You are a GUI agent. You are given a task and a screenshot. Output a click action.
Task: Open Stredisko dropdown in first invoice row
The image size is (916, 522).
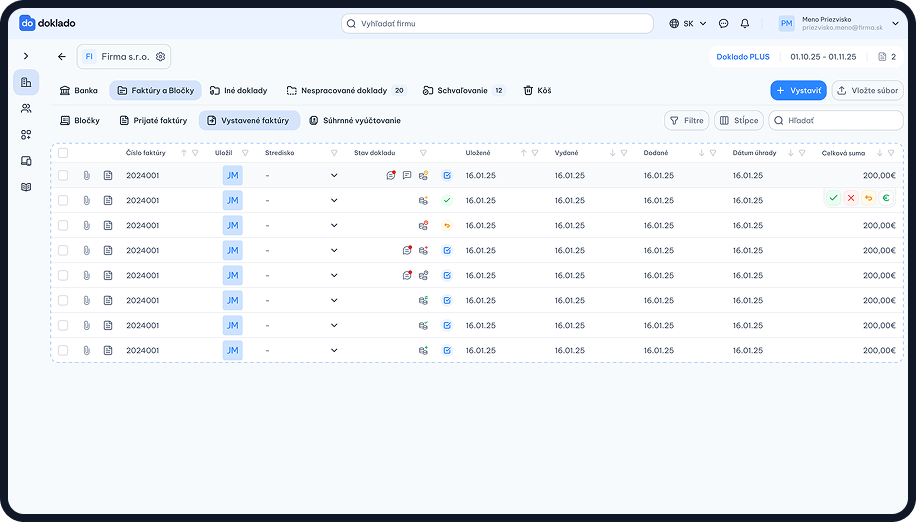coord(334,175)
